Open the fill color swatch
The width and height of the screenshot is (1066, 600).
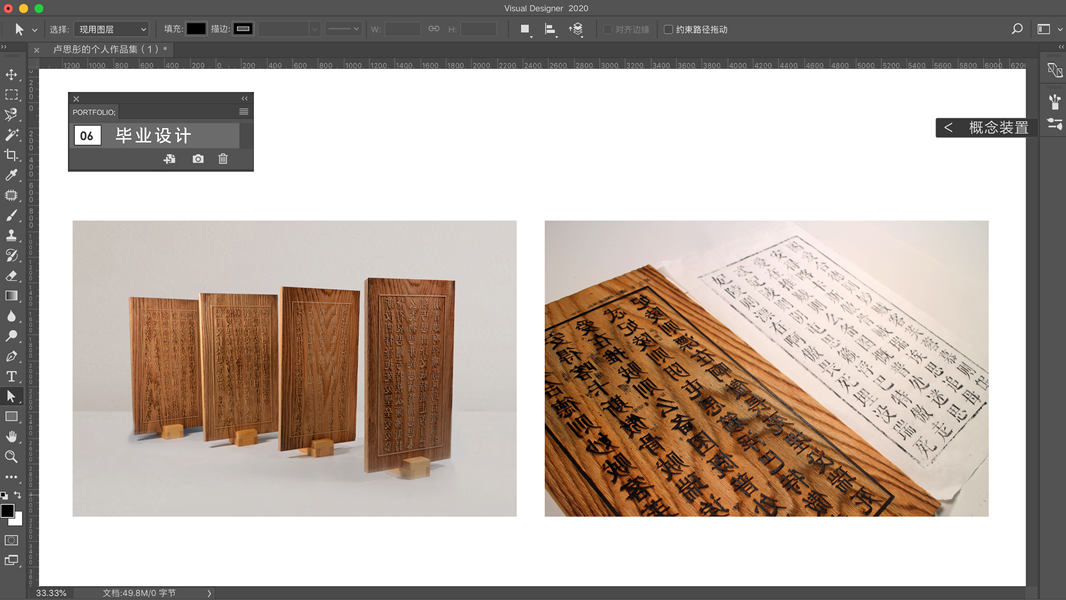coord(196,29)
